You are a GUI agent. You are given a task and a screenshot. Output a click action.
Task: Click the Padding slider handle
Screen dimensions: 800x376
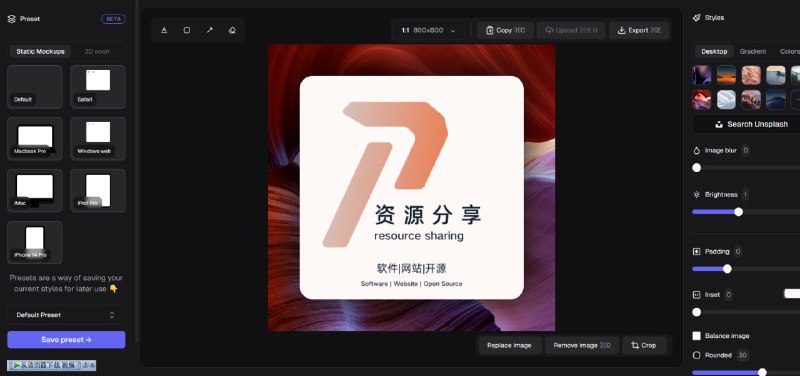coord(727,269)
